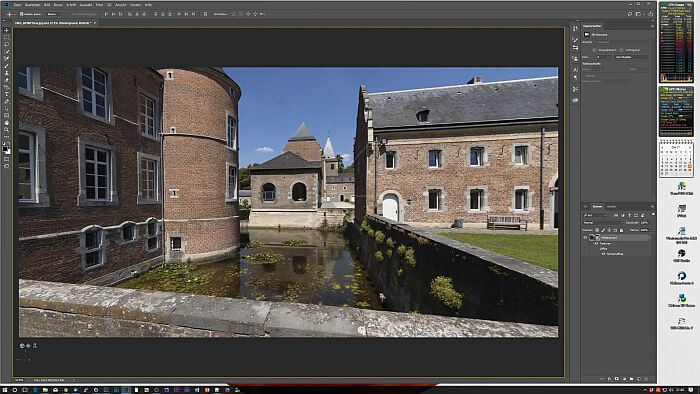Select the Rectangular Marquee tool
This screenshot has width=700, height=394.
(6, 37)
